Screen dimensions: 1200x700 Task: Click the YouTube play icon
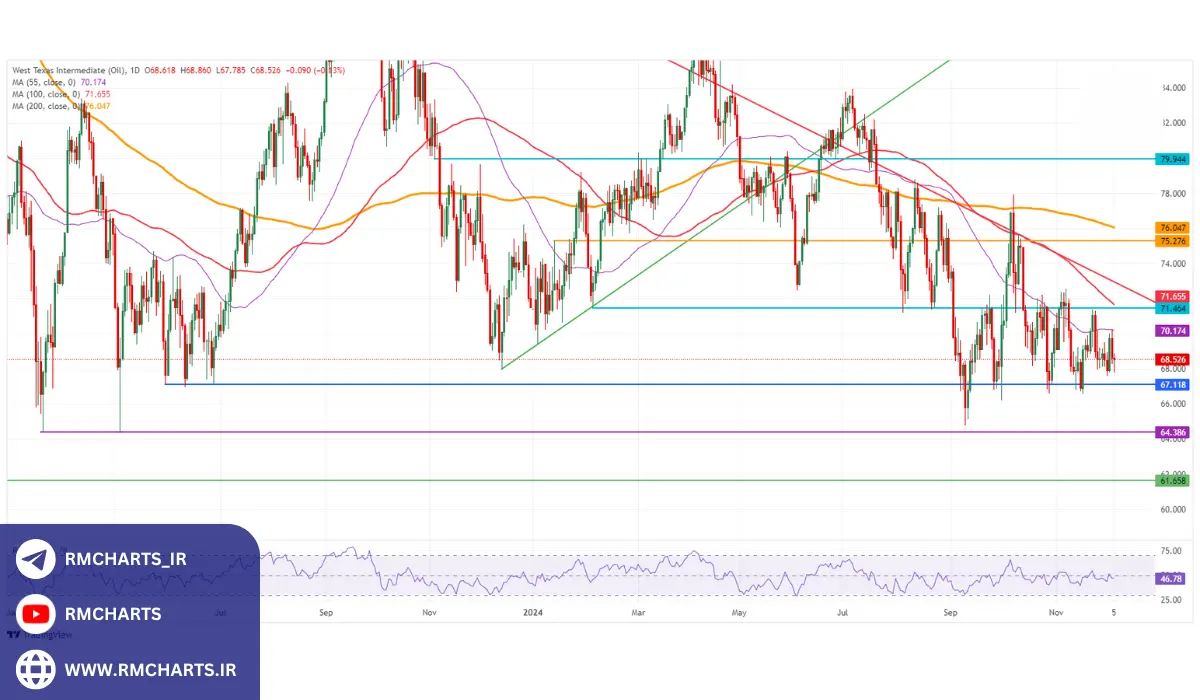pyautogui.click(x=36, y=614)
